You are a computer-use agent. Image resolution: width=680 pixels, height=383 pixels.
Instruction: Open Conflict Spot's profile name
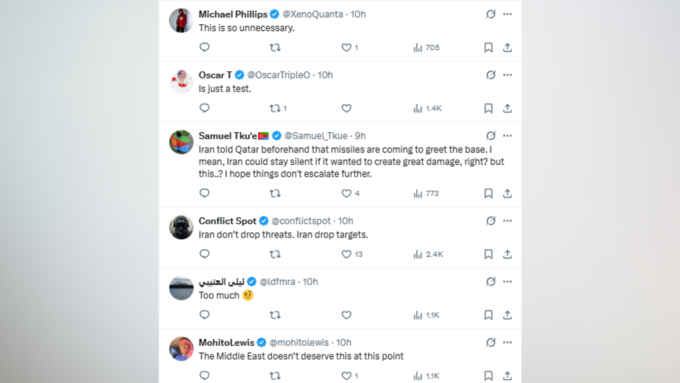(x=227, y=221)
